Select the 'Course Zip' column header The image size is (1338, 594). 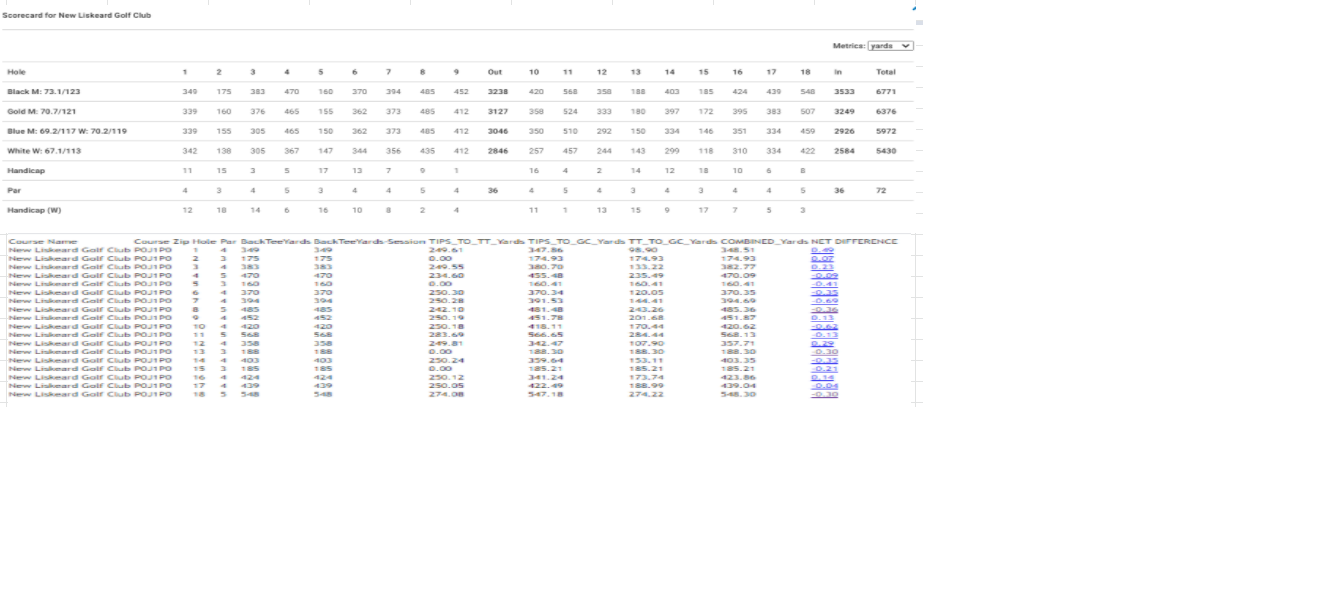(162, 241)
